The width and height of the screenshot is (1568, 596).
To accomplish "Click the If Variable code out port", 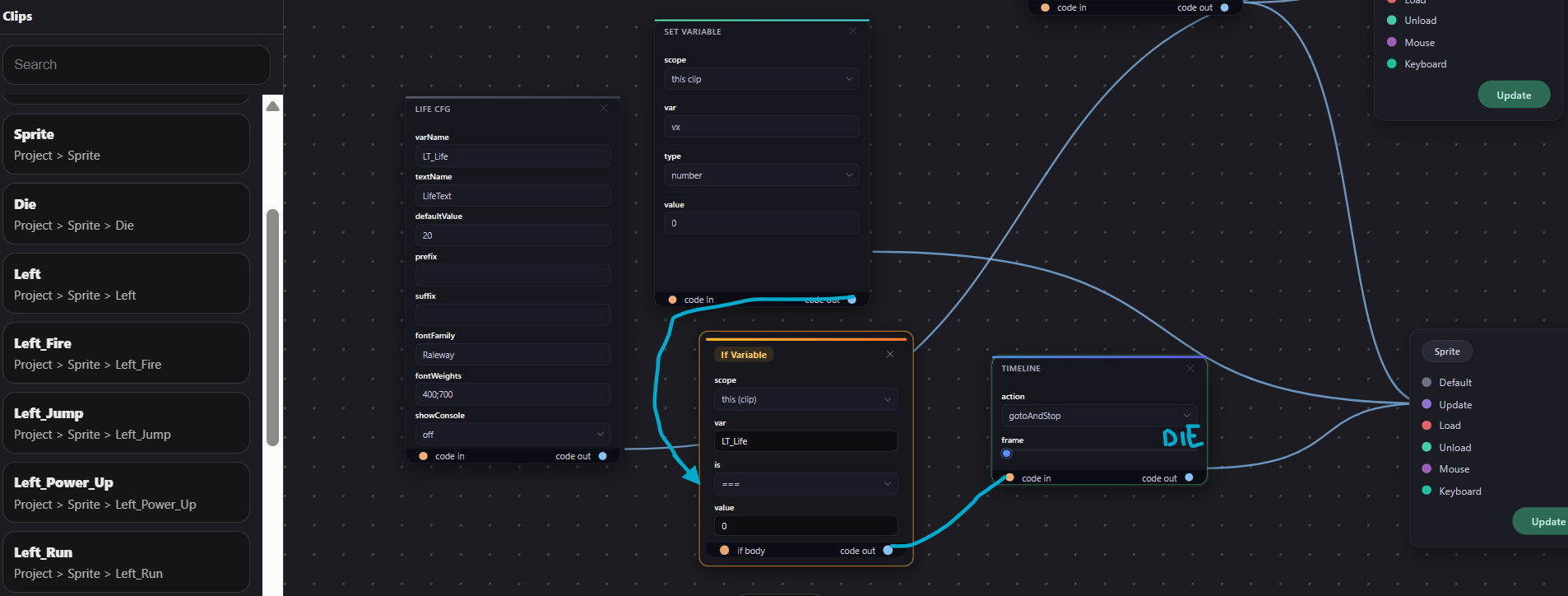I will coord(888,551).
